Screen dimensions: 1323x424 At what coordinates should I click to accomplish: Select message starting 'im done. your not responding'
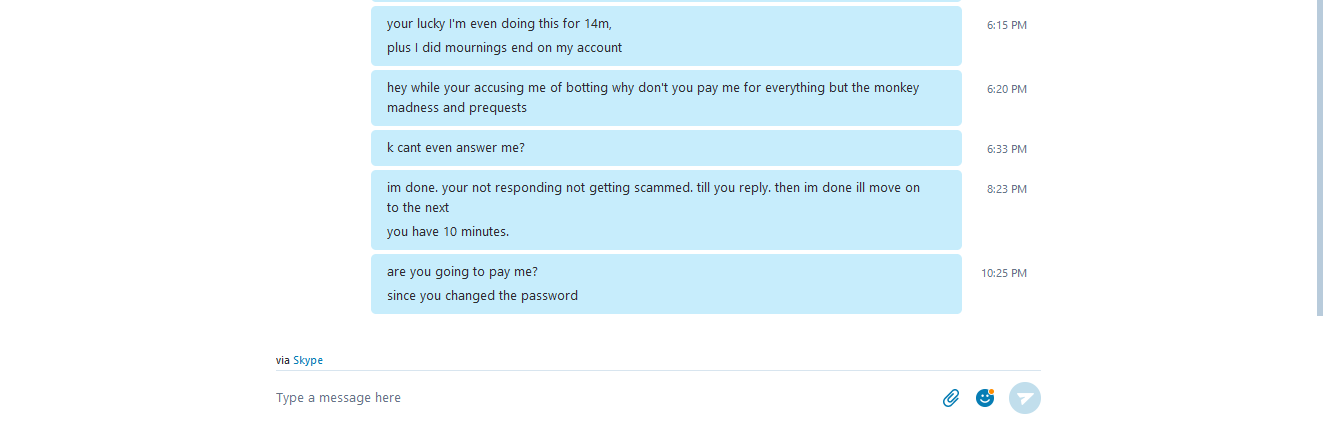click(653, 198)
